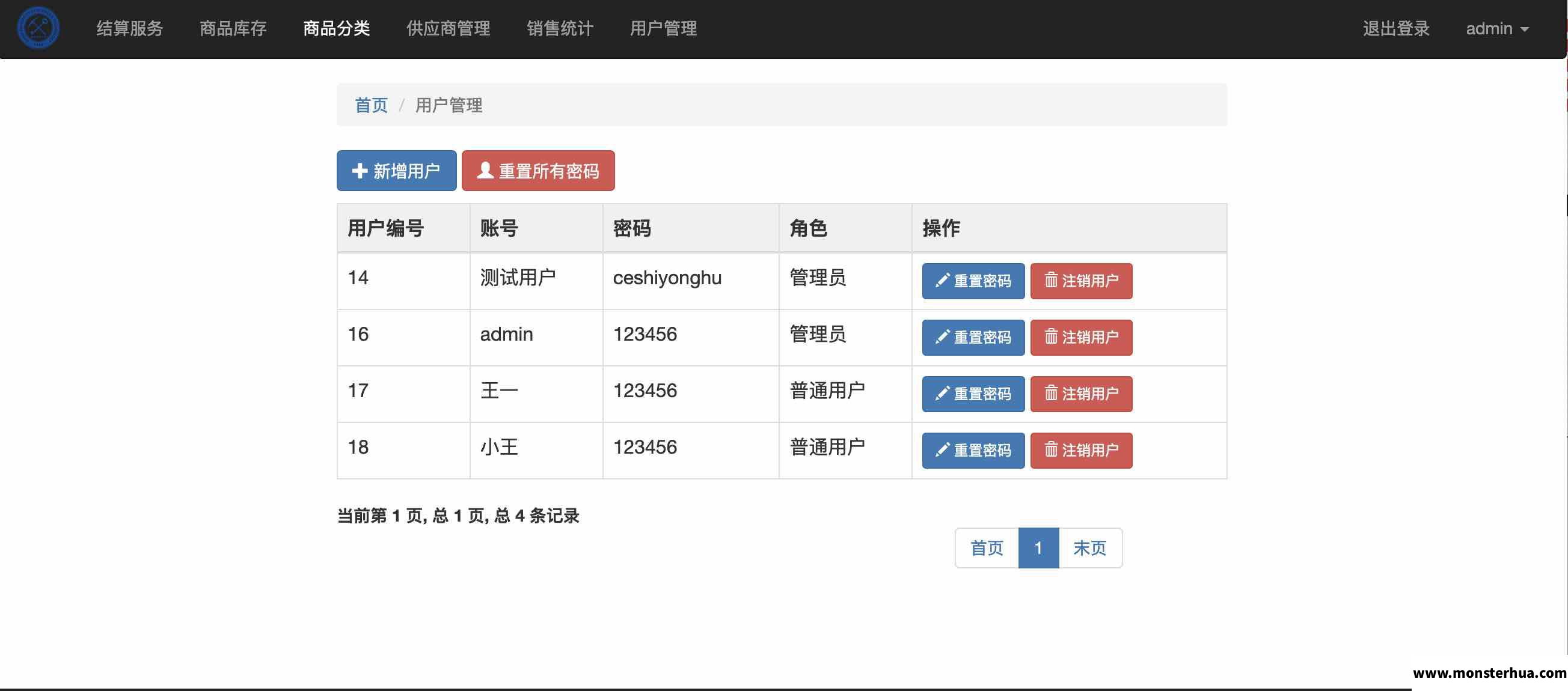Click the 新增用户 button text

406,171
